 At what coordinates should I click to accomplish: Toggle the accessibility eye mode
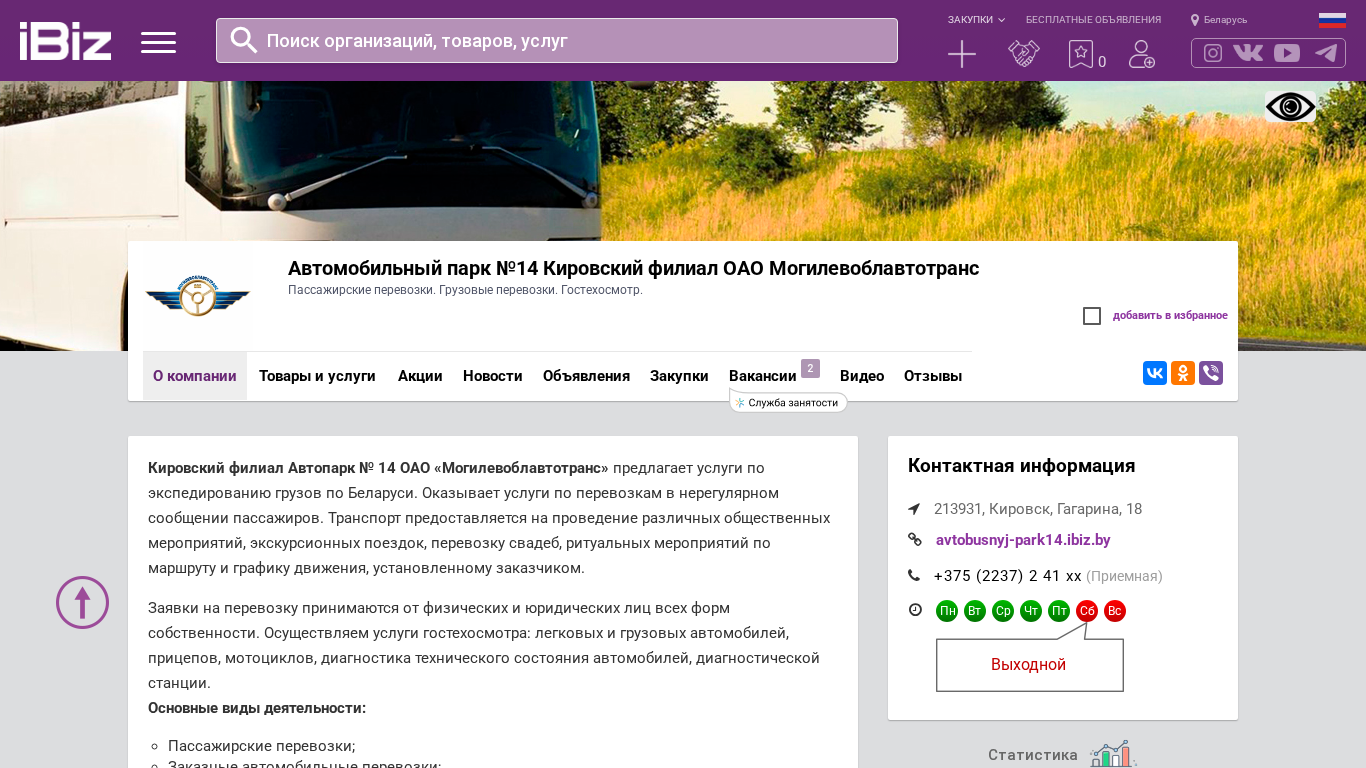[x=1290, y=107]
